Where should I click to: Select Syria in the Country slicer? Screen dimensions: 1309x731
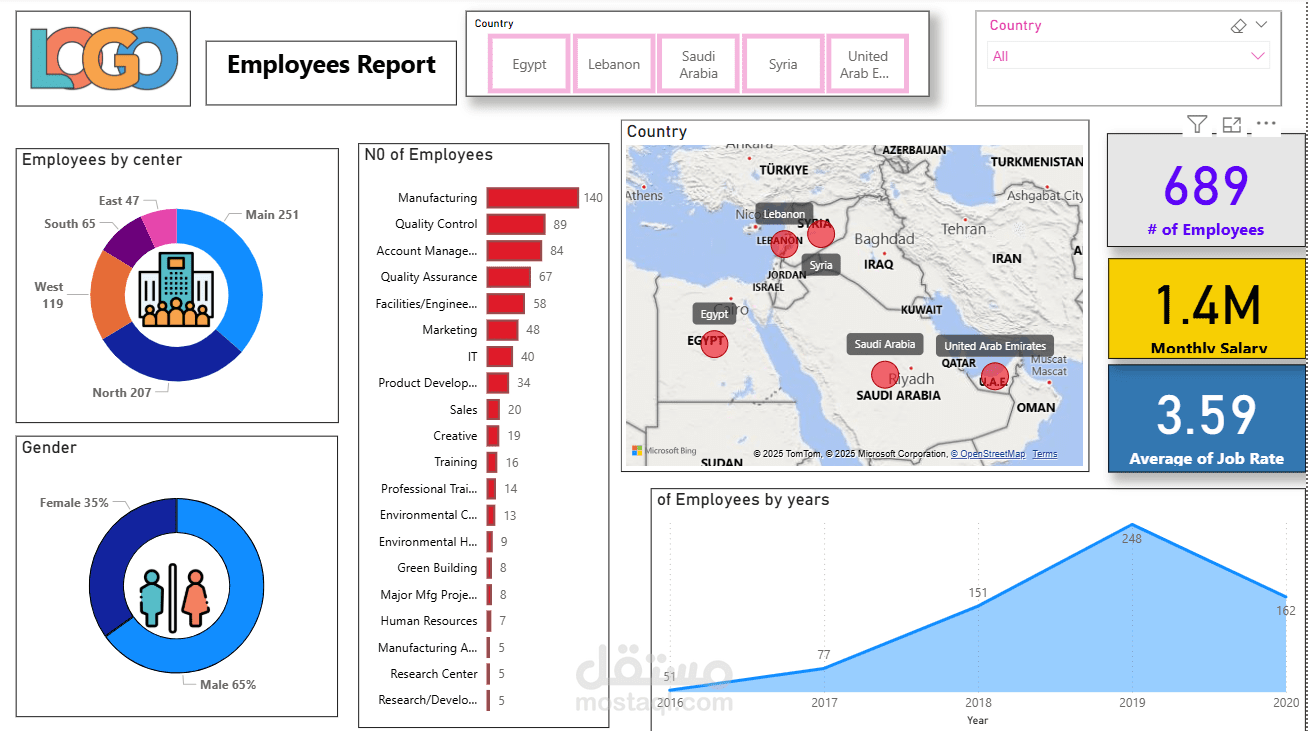783,62
